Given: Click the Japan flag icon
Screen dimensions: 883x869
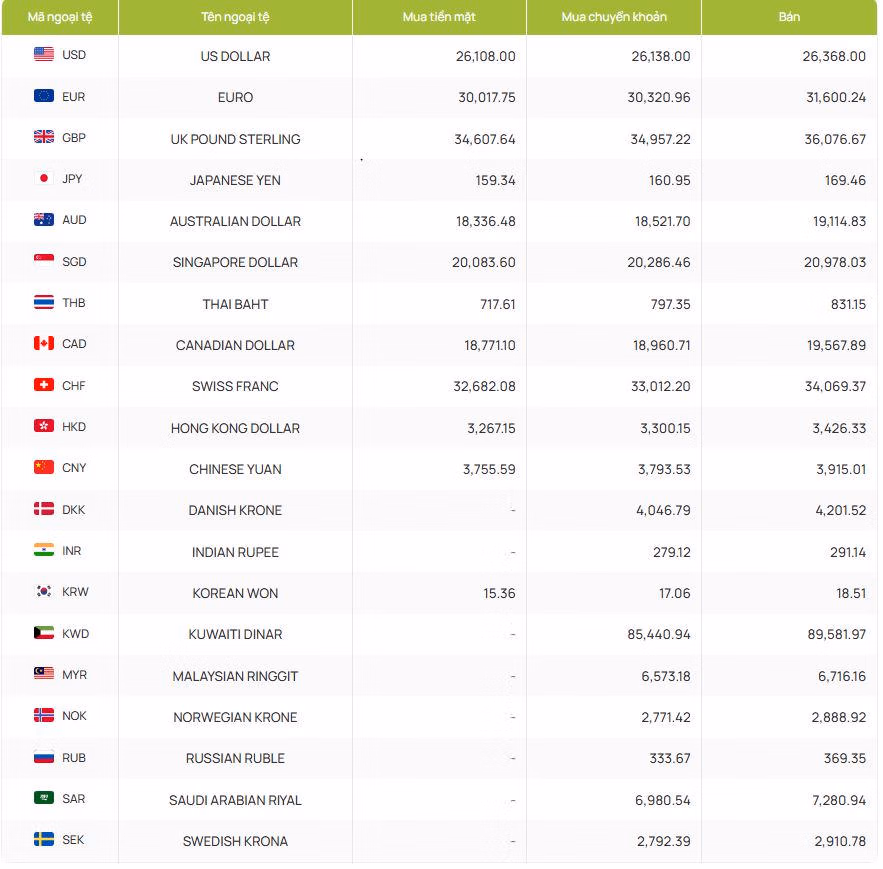Looking at the screenshot, I should (44, 179).
